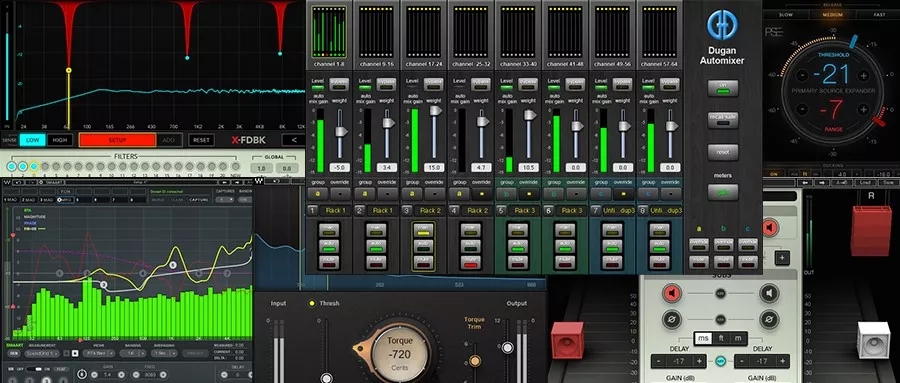The height and width of the screenshot is (383, 900).
Task: Click the Dugan Automixer logo
Action: (x=721, y=25)
